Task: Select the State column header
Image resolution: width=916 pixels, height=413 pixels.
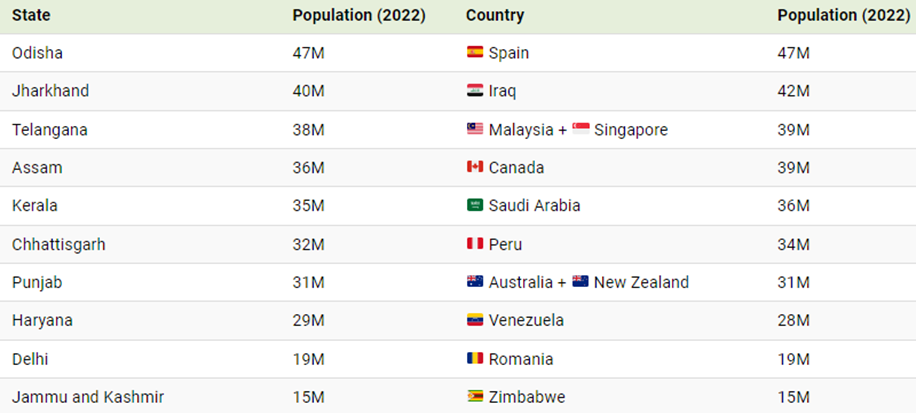Action: 31,15
